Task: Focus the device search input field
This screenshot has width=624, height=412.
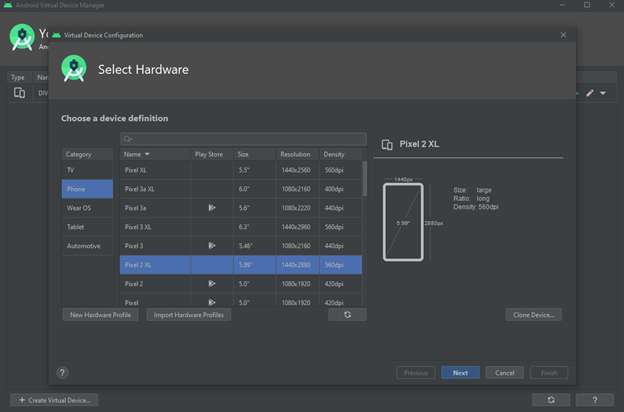Action: (x=243, y=139)
